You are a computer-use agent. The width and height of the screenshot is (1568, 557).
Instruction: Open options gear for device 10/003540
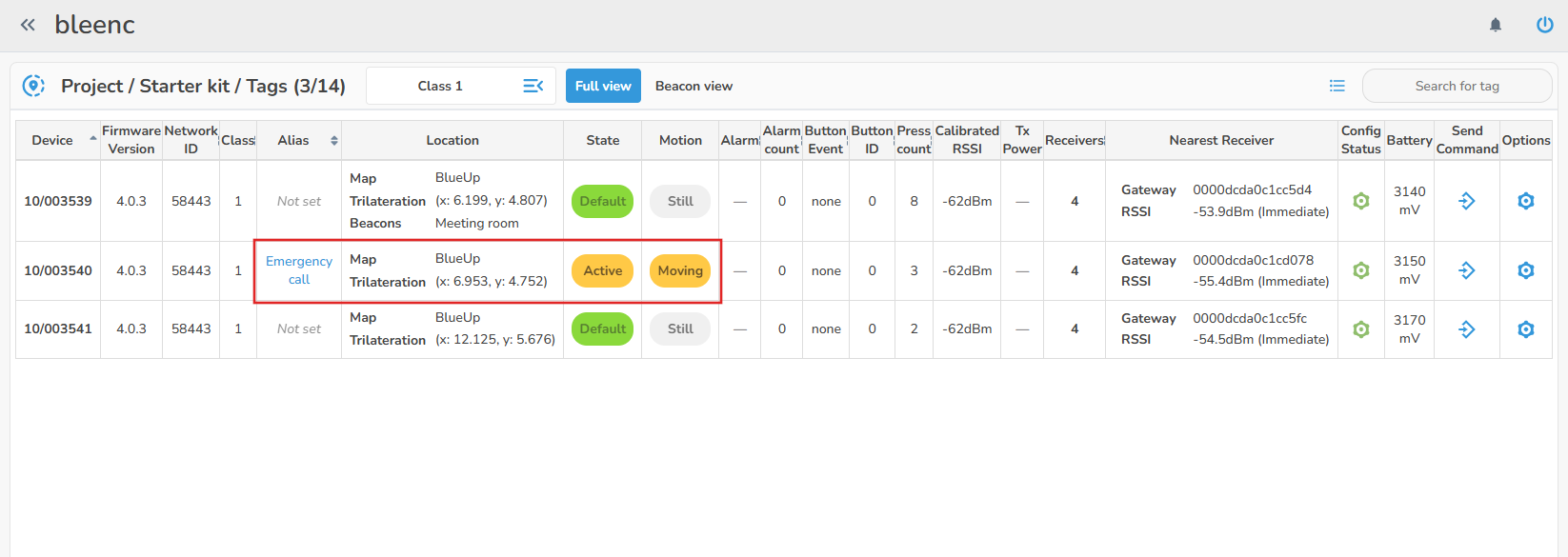(1525, 270)
